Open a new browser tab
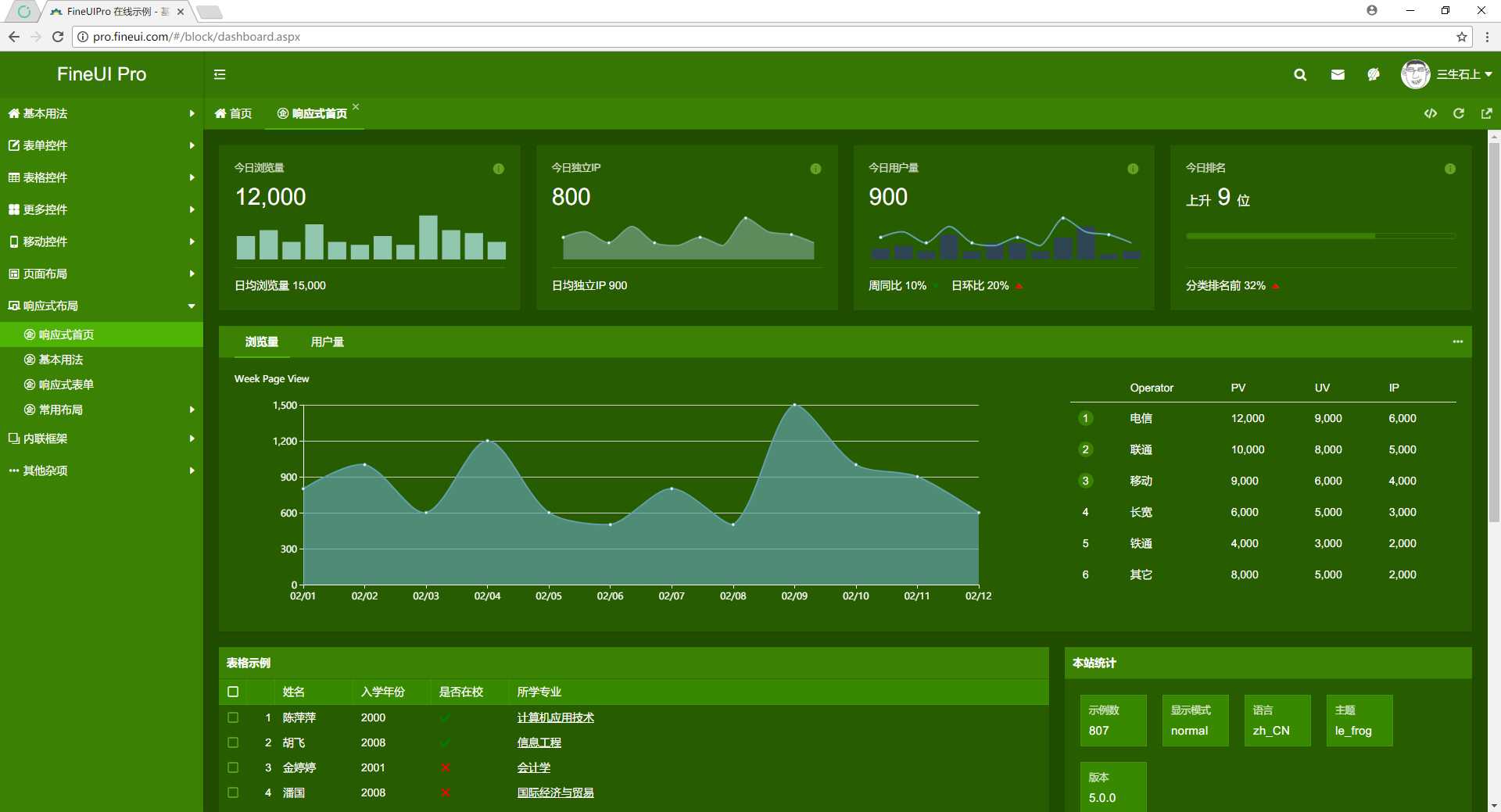 coord(210,12)
